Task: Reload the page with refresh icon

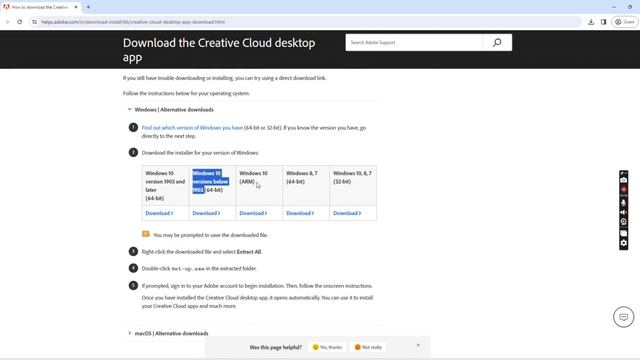Action: [x=20, y=22]
